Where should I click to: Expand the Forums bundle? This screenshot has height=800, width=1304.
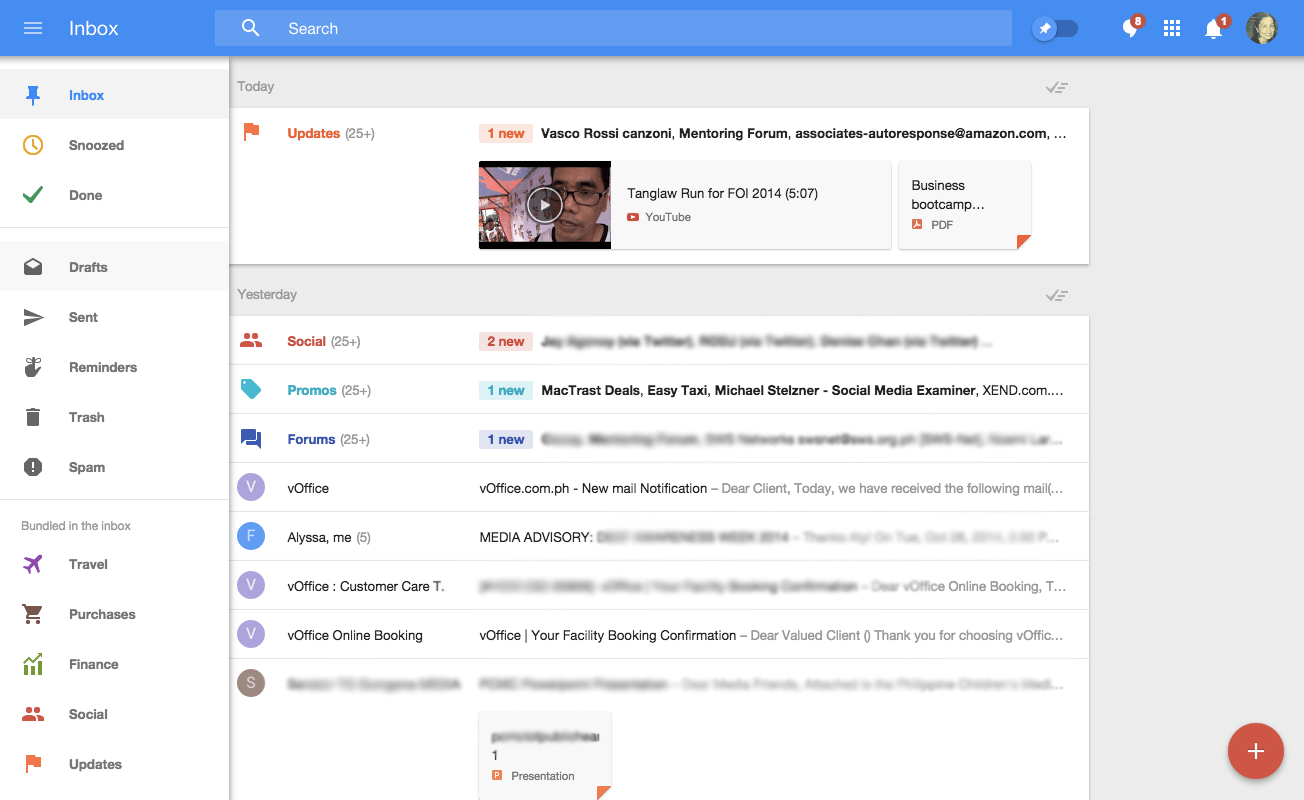(x=659, y=439)
